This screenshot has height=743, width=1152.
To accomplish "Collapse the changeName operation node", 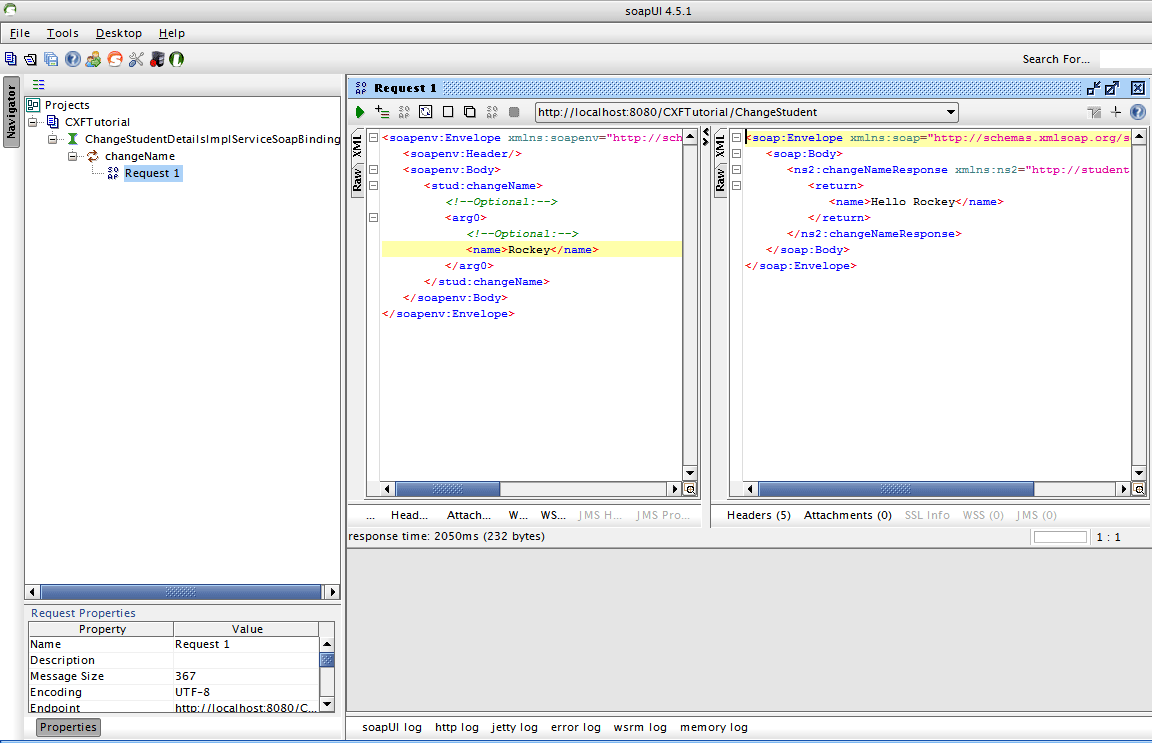I will point(73,156).
